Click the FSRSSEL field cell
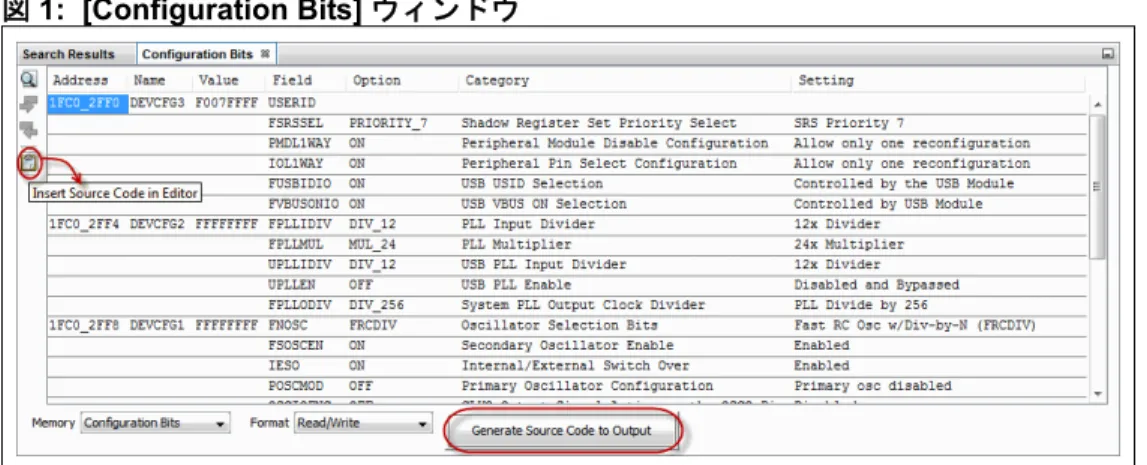This screenshot has height=465, width=1147. point(296,123)
